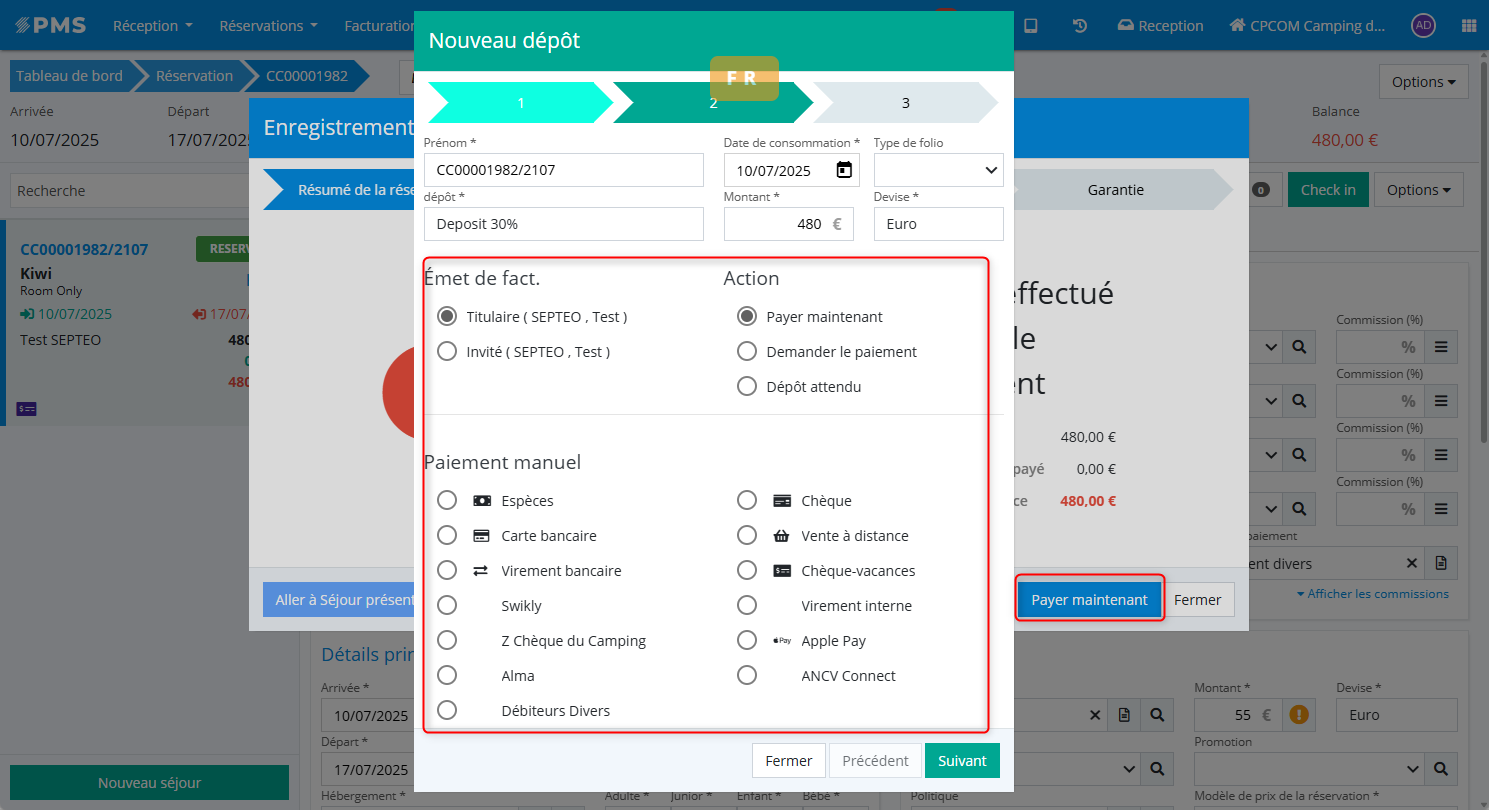Click into the Montant amount field showing 480
Image resolution: width=1489 pixels, height=810 pixels.
tap(778, 224)
